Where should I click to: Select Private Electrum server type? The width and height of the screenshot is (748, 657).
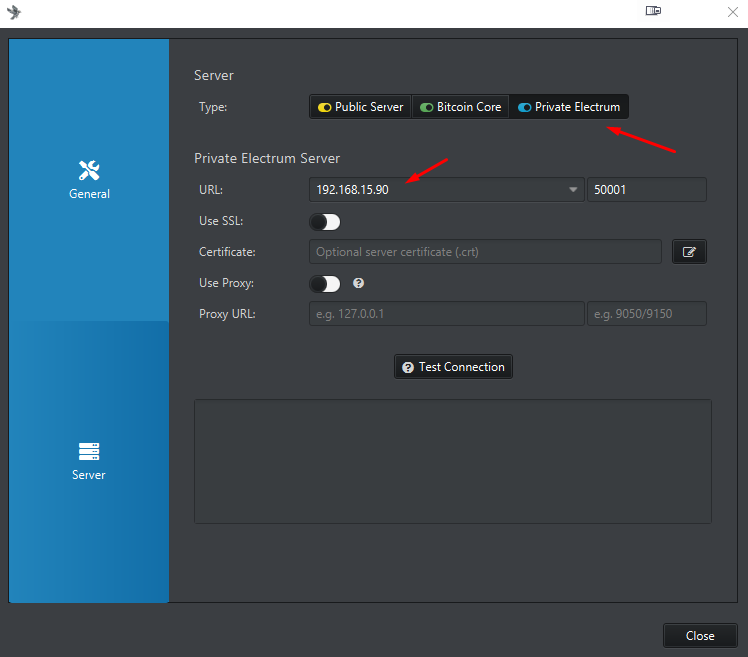(569, 107)
